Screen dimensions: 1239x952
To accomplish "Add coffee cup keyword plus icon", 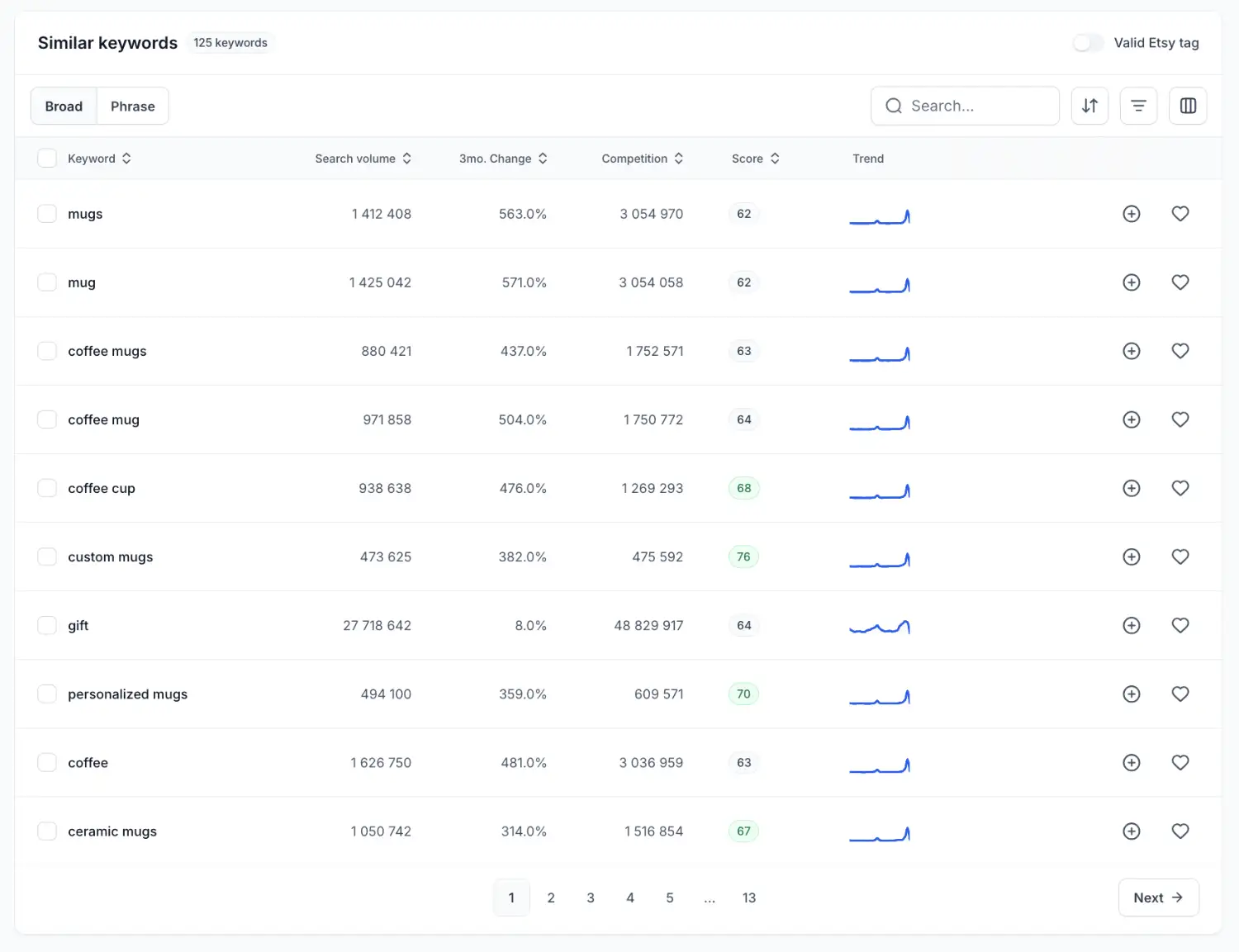I will 1132,488.
